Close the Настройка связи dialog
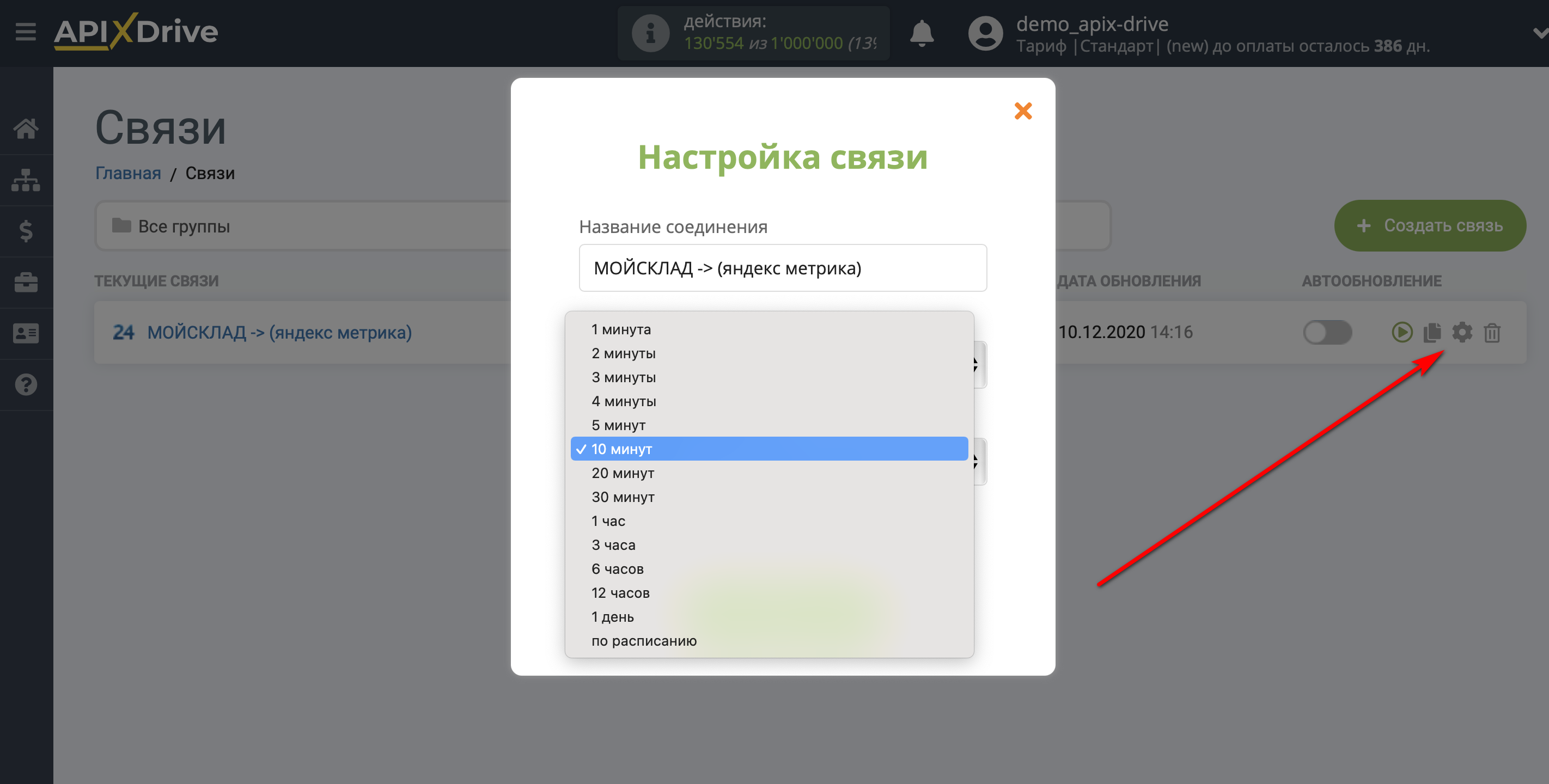 tap(1023, 111)
